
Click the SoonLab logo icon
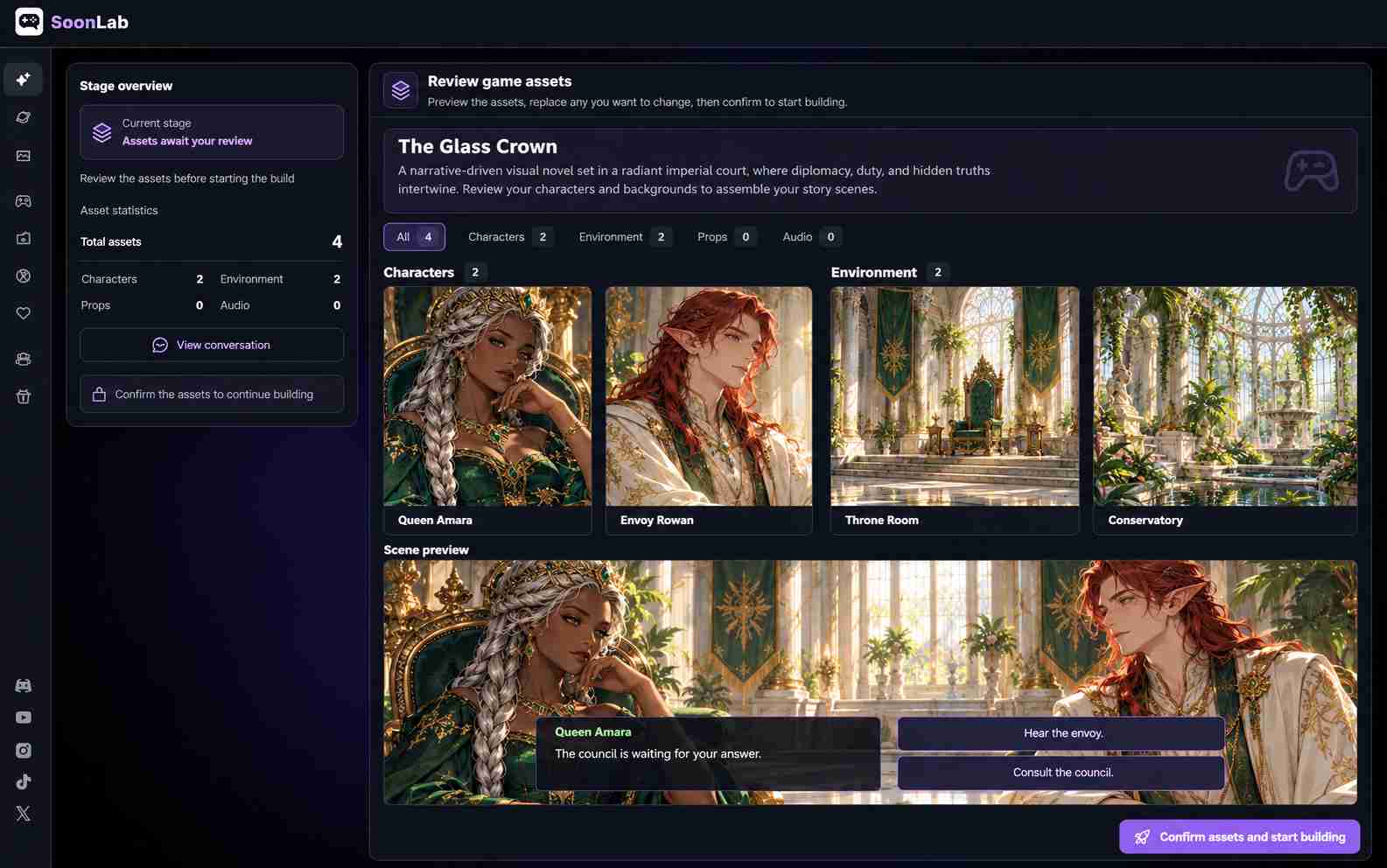click(x=29, y=22)
